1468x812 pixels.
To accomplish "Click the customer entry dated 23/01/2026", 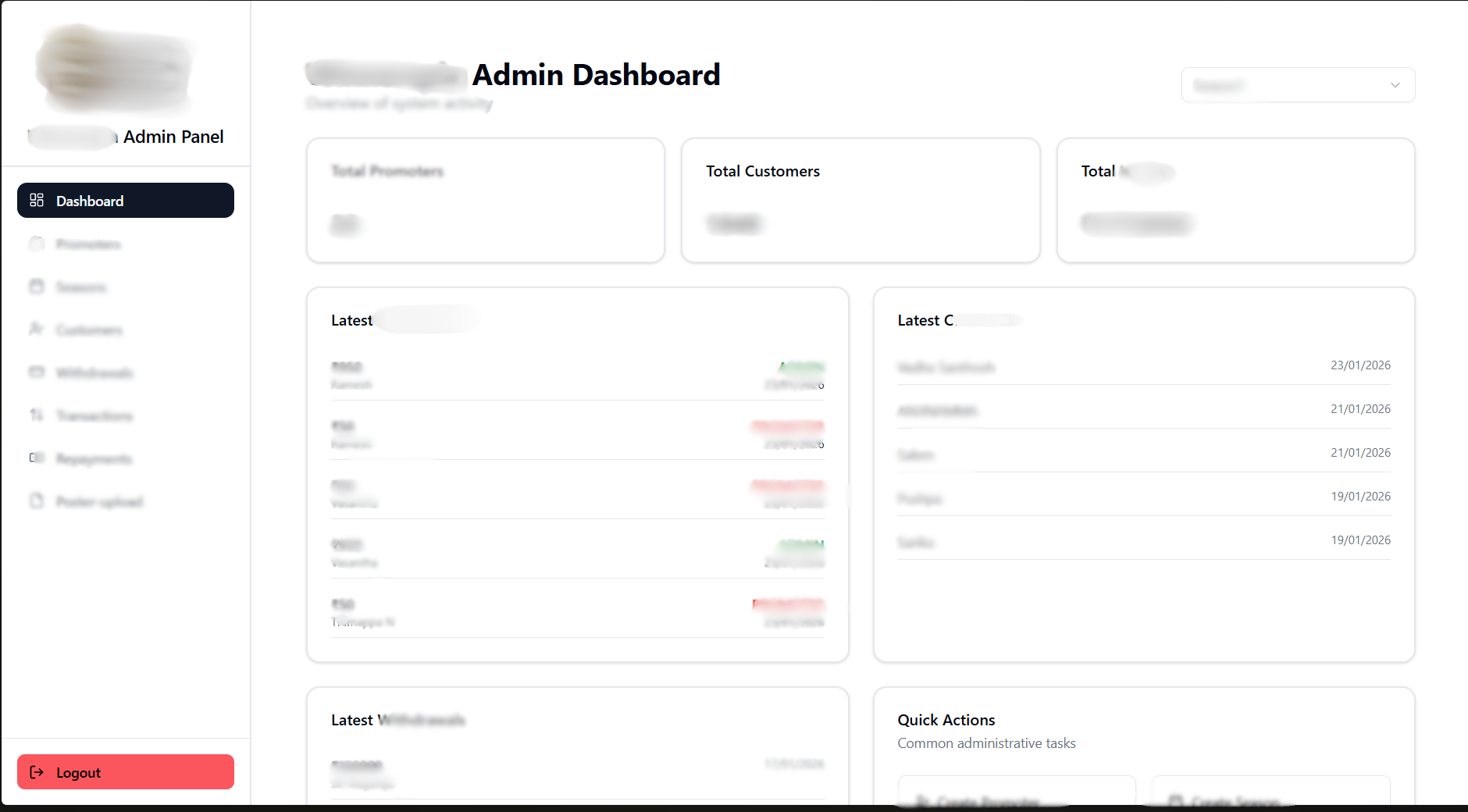I will point(1143,365).
